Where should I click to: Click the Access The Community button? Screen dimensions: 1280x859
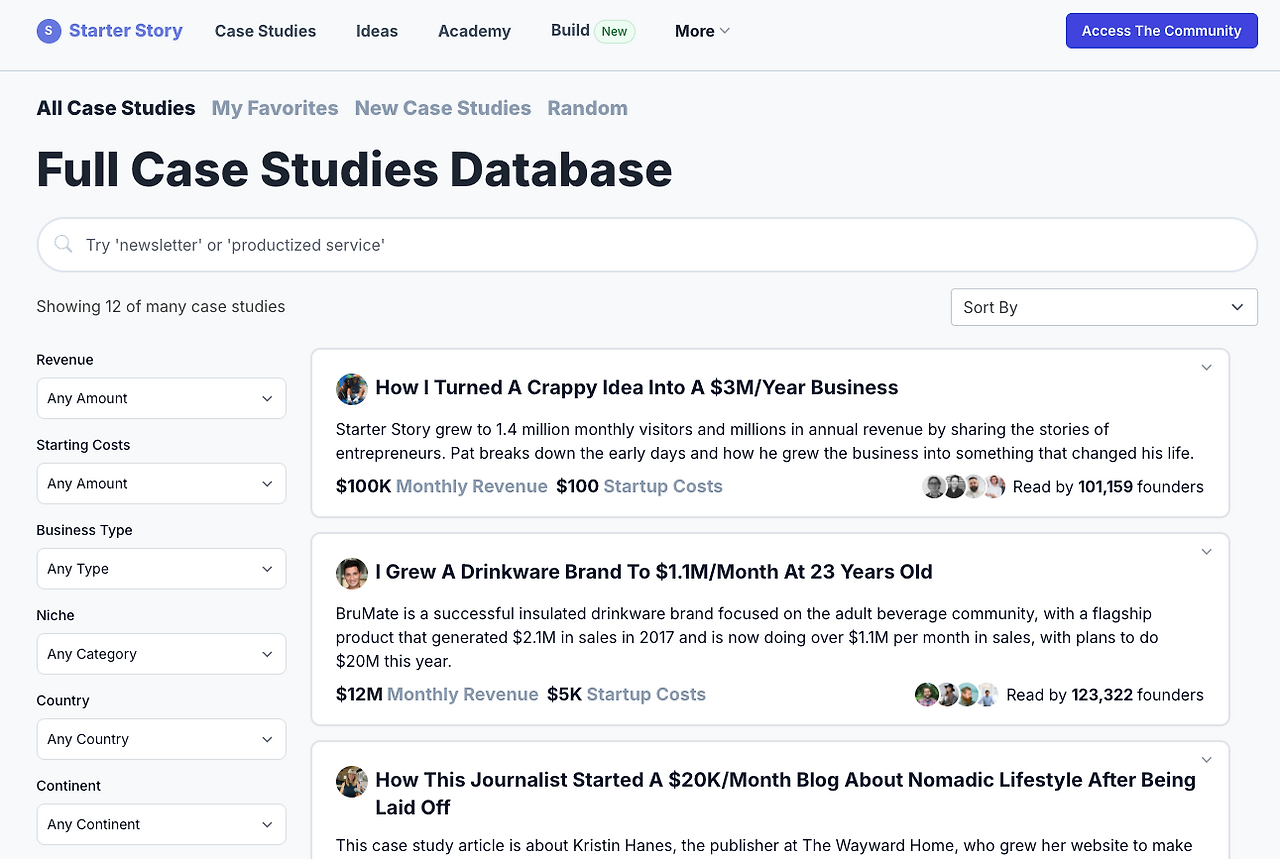1162,31
